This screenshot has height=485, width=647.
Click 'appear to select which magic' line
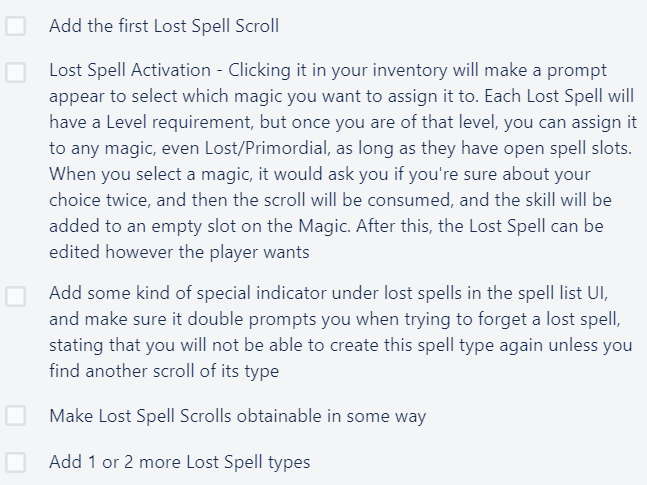pos(341,96)
